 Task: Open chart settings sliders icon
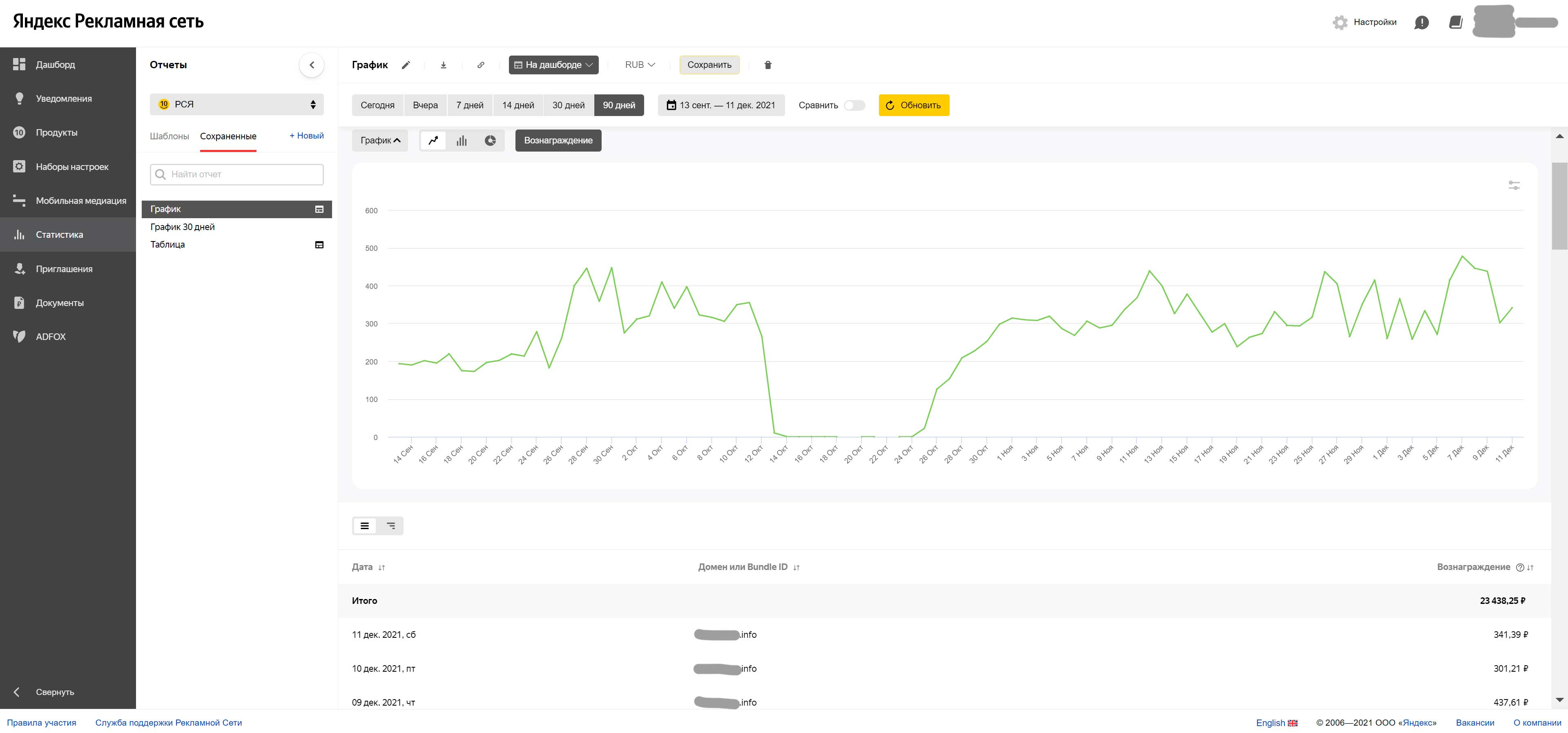(1514, 185)
